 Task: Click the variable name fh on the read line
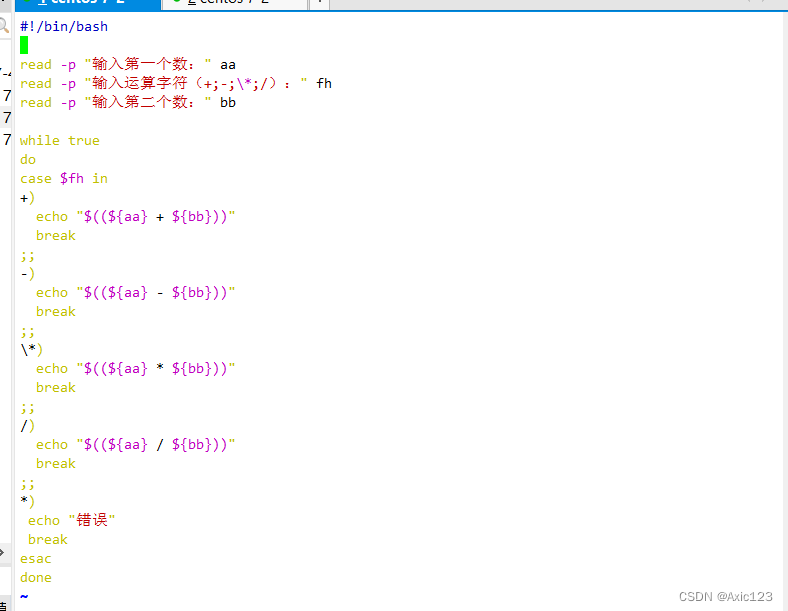click(x=324, y=83)
